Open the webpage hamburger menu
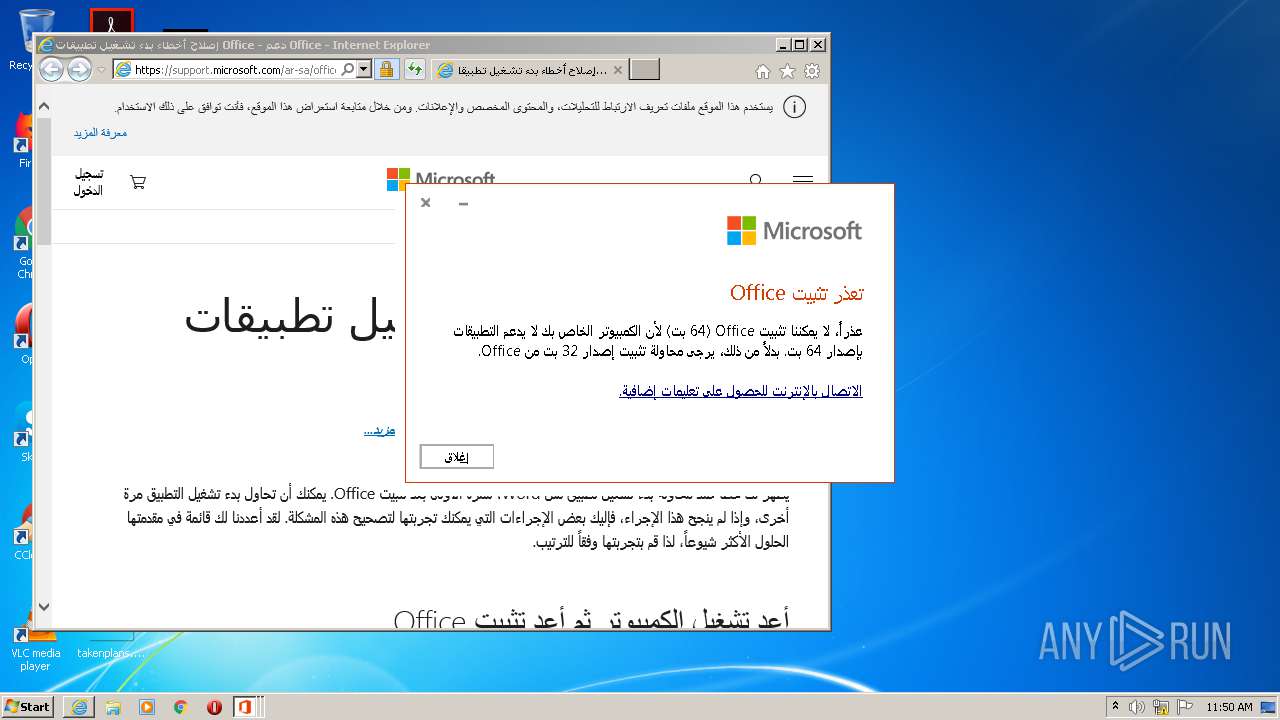Image resolution: width=1280 pixels, height=720 pixels. [802, 180]
